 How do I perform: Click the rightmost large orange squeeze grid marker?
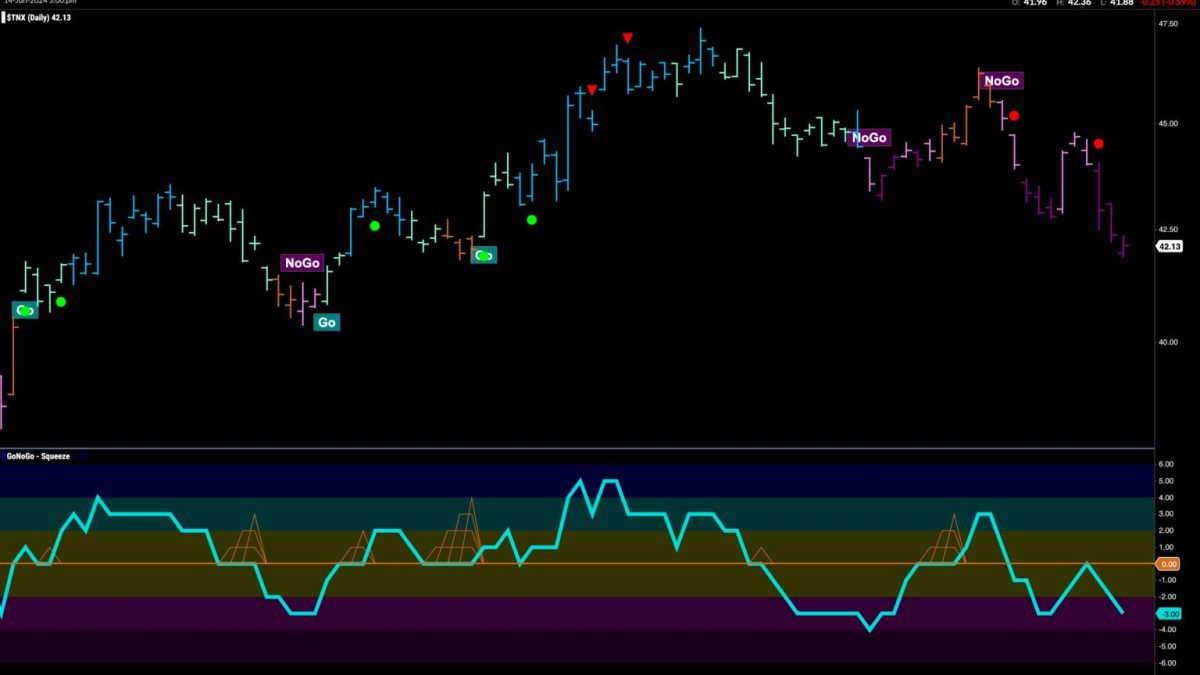point(943,539)
